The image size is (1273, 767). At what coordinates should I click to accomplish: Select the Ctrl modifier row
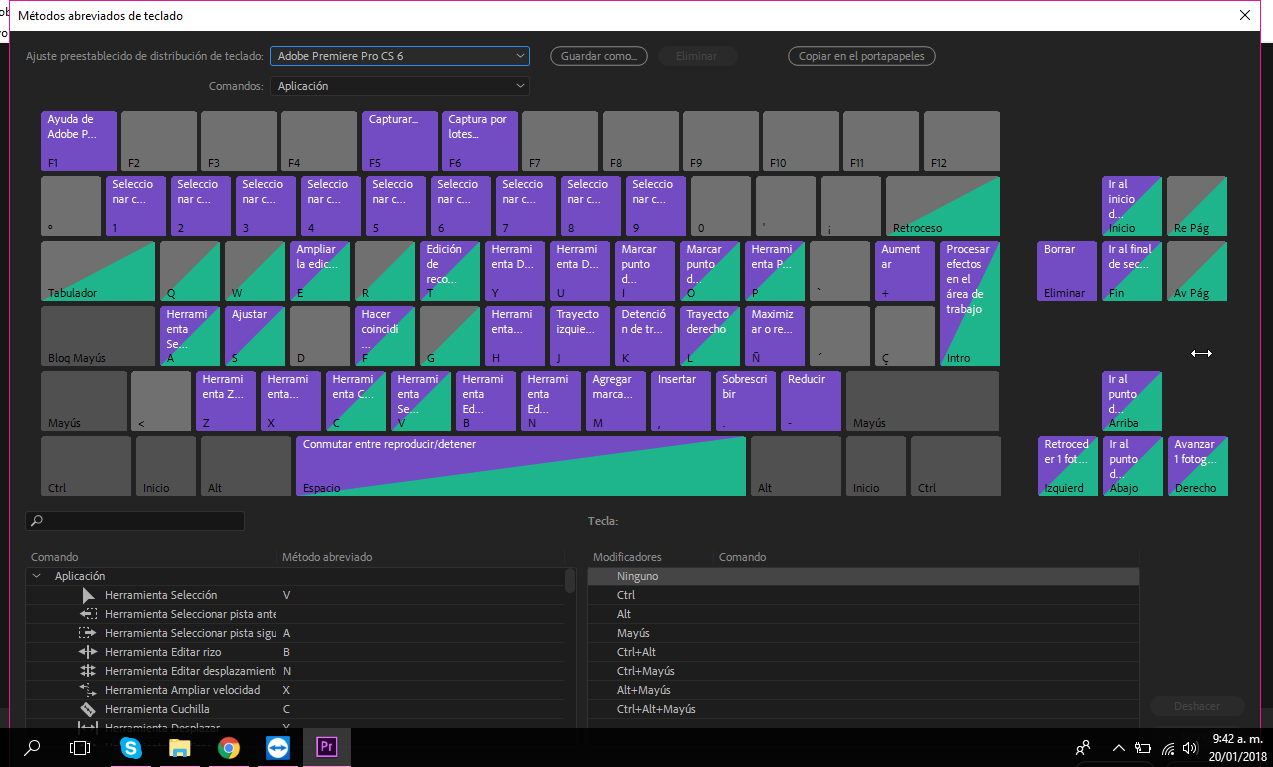click(x=863, y=595)
